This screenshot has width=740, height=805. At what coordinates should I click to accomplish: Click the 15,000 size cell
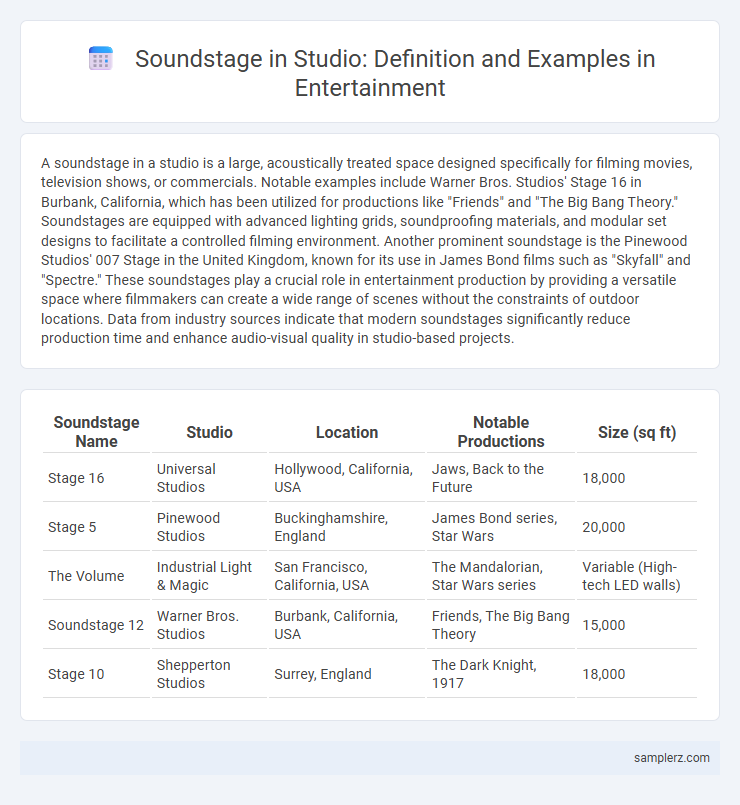click(x=637, y=625)
